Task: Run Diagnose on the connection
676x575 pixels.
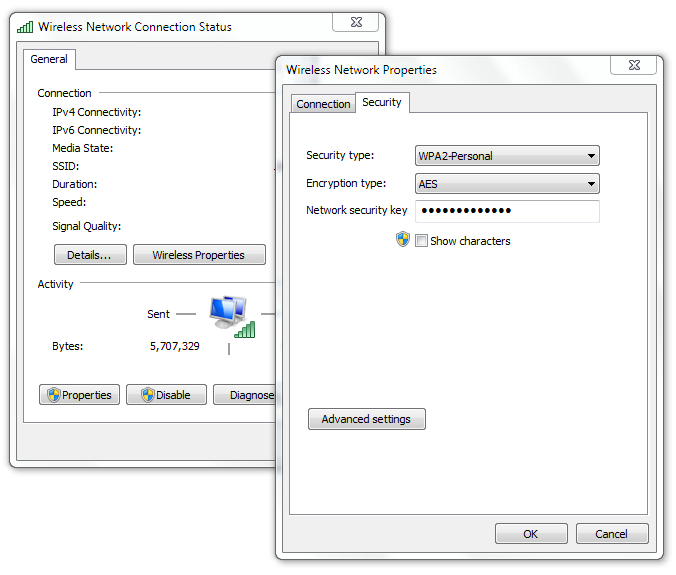Action: click(246, 395)
